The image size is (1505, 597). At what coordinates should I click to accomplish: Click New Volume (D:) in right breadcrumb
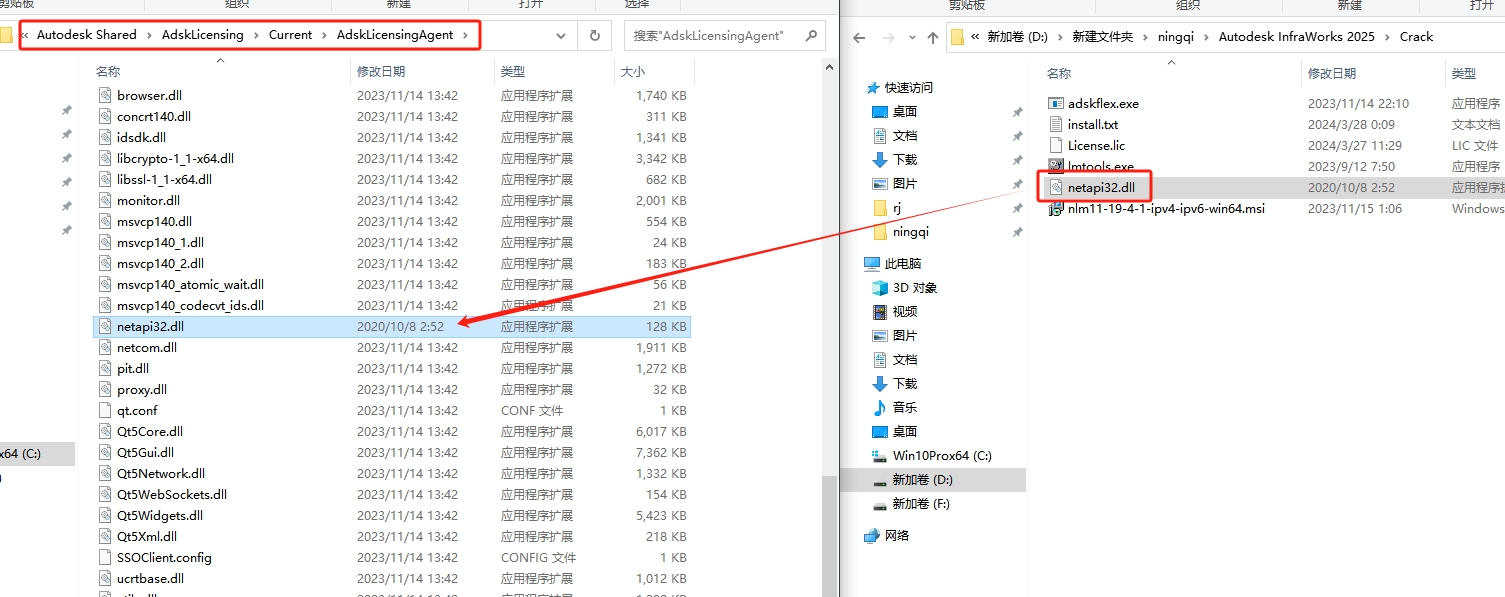pos(1017,37)
